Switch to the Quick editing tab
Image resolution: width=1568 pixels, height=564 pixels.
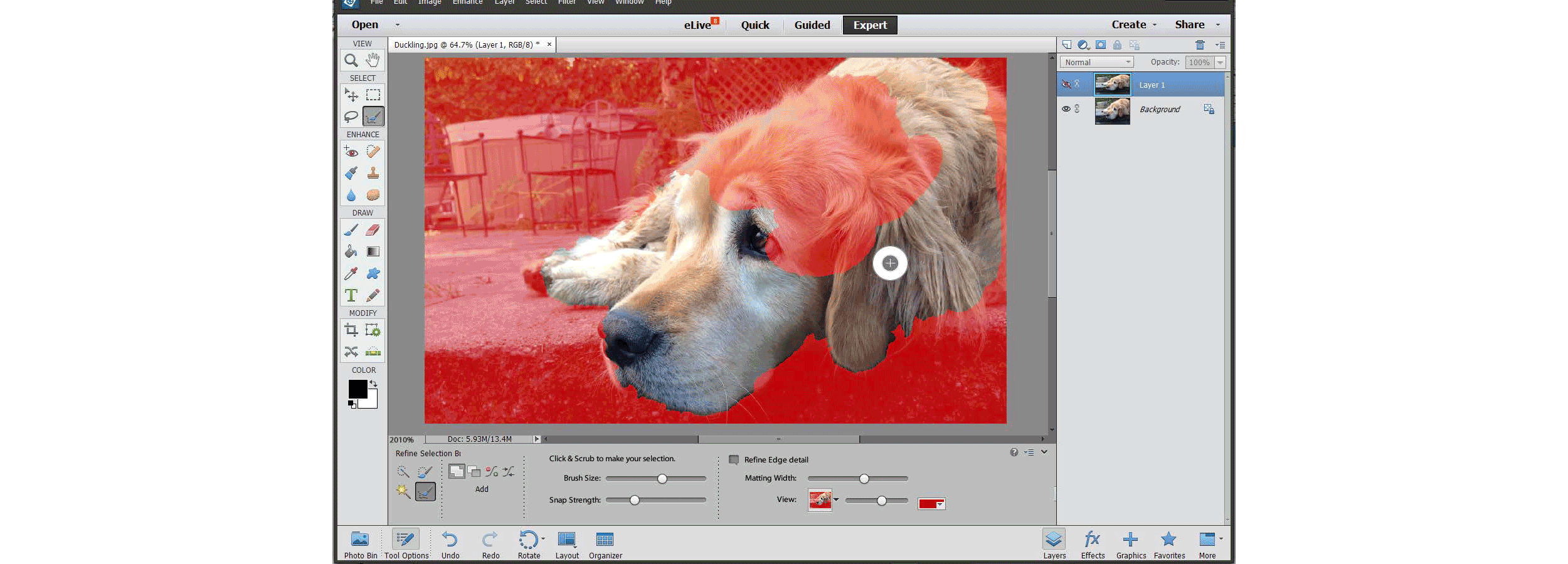(x=755, y=25)
